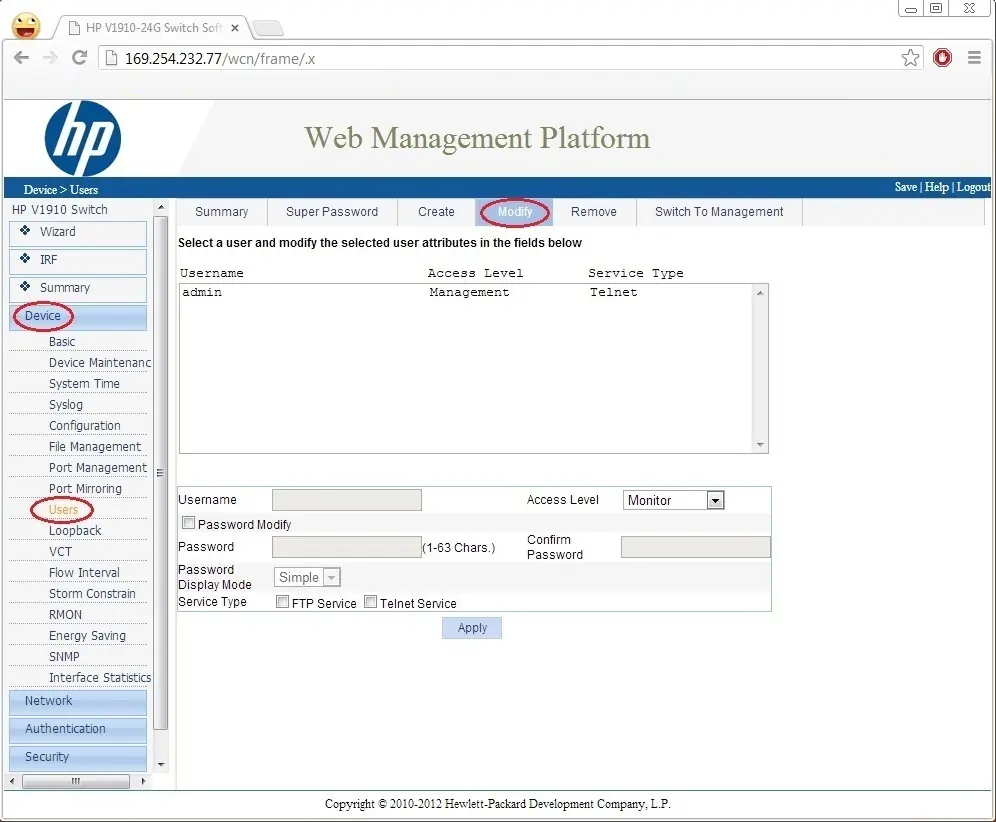Switch to the Summary tab

coord(221,212)
